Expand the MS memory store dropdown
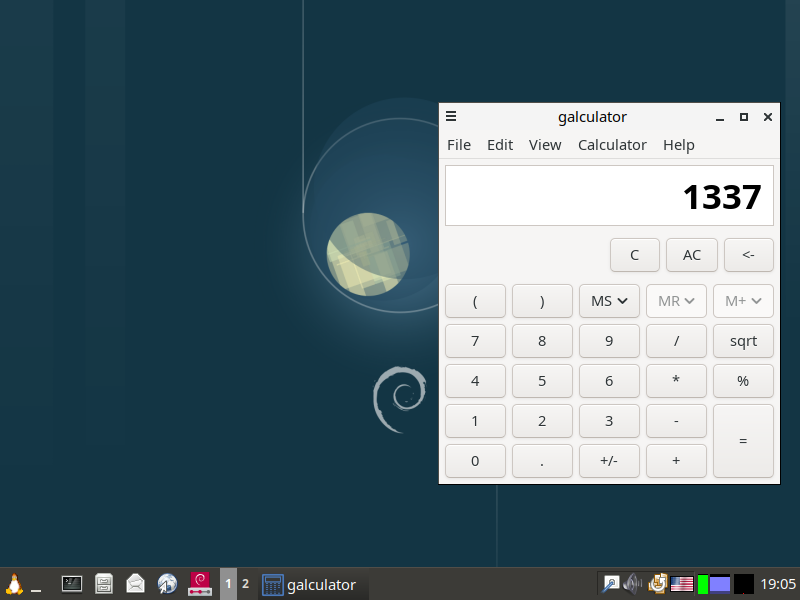Viewport: 800px width, 600px height. pos(609,301)
